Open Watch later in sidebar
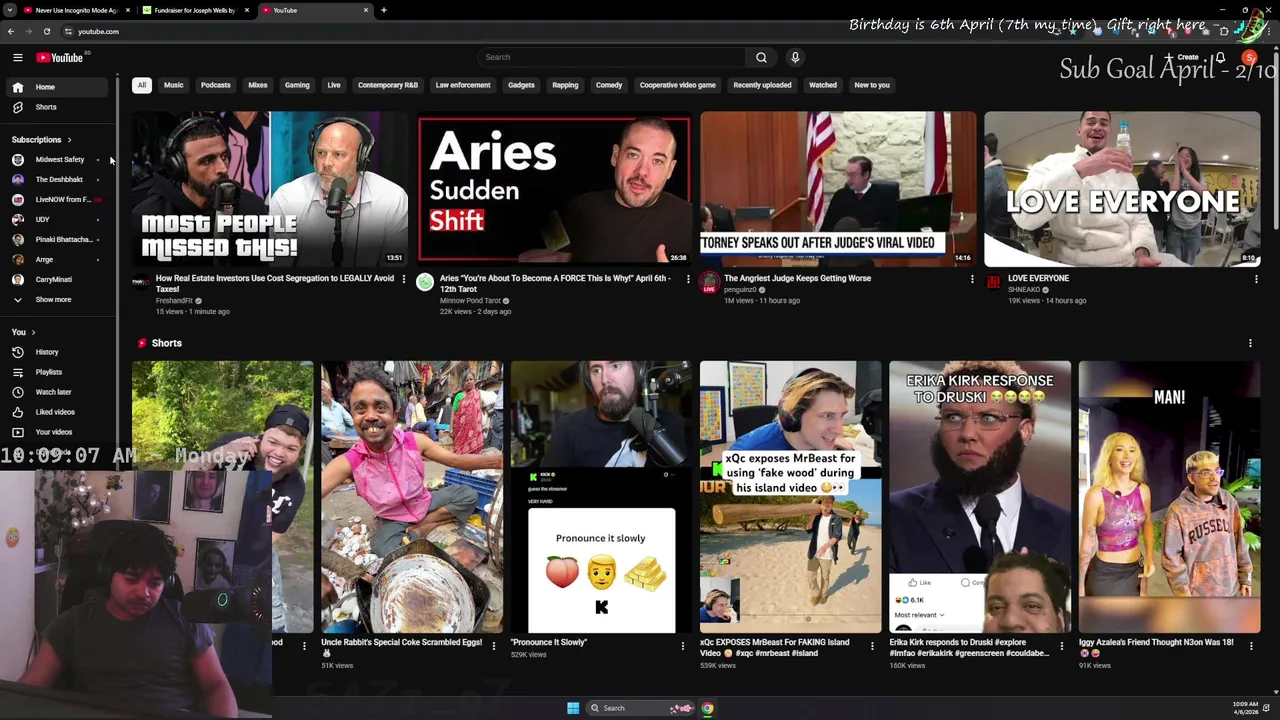Viewport: 1280px width, 720px height. tap(55, 392)
